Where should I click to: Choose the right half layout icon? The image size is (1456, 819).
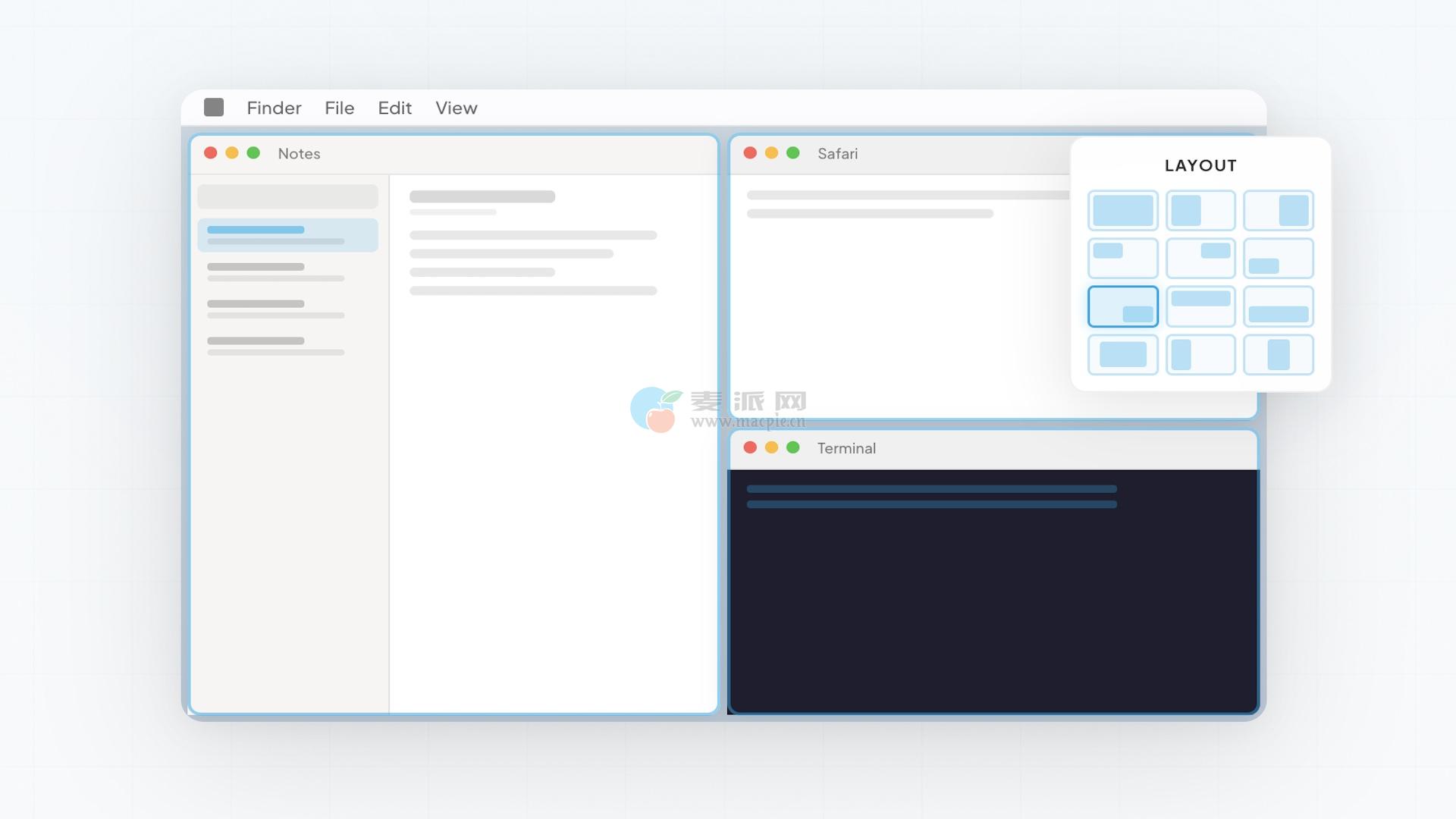1279,210
